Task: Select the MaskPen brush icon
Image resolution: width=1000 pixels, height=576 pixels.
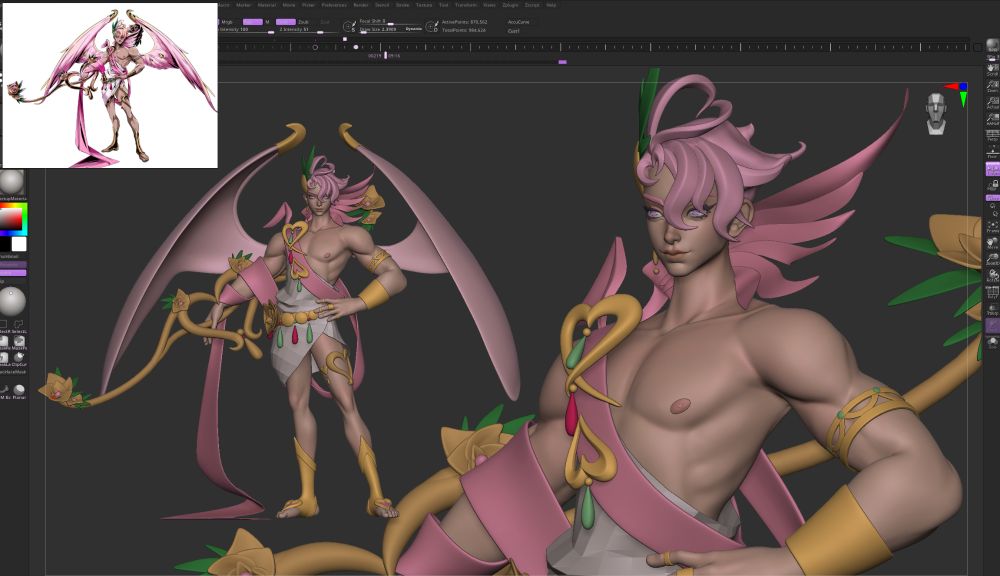Action: 18,341
